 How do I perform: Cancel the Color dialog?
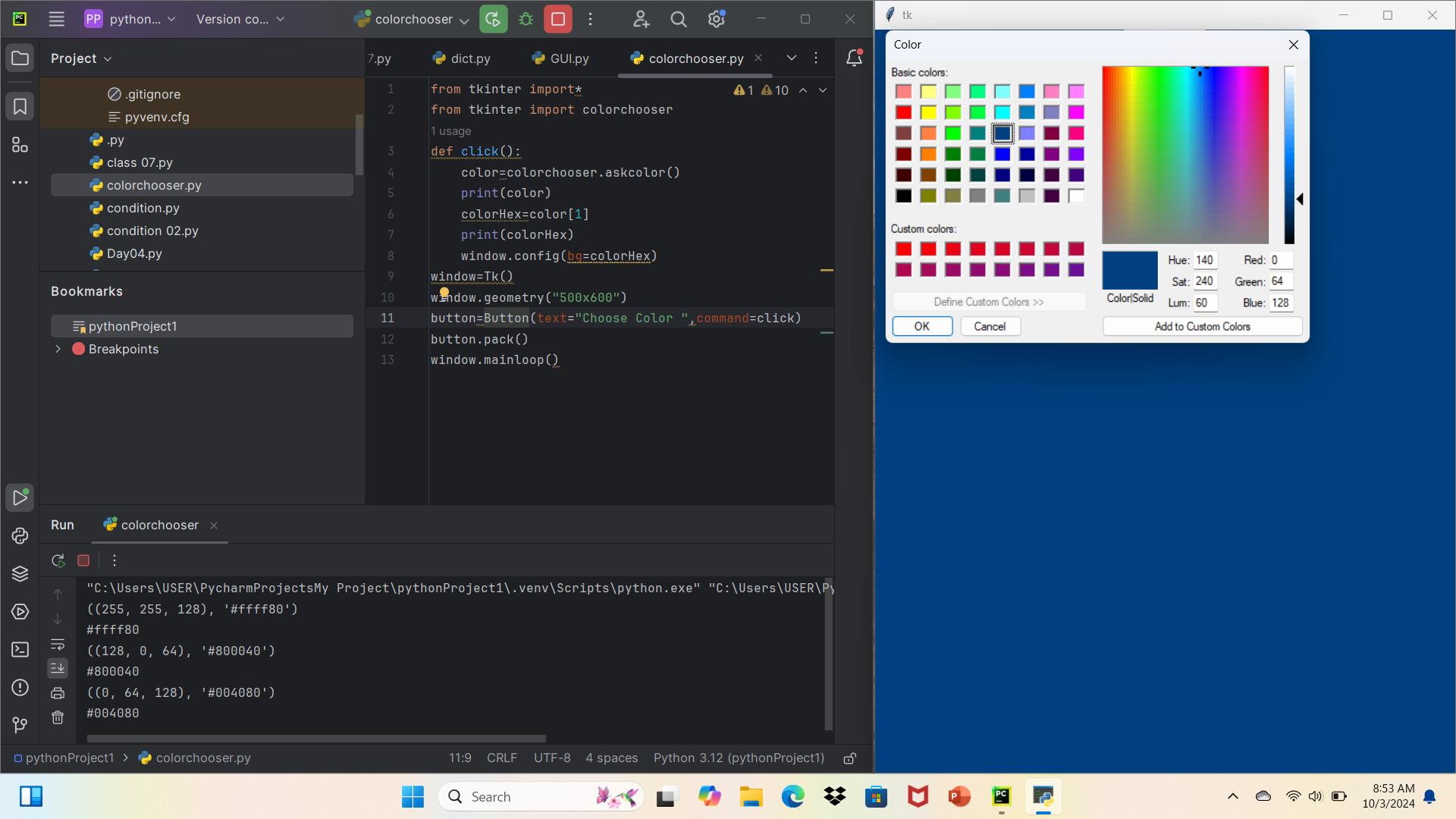pyautogui.click(x=990, y=326)
